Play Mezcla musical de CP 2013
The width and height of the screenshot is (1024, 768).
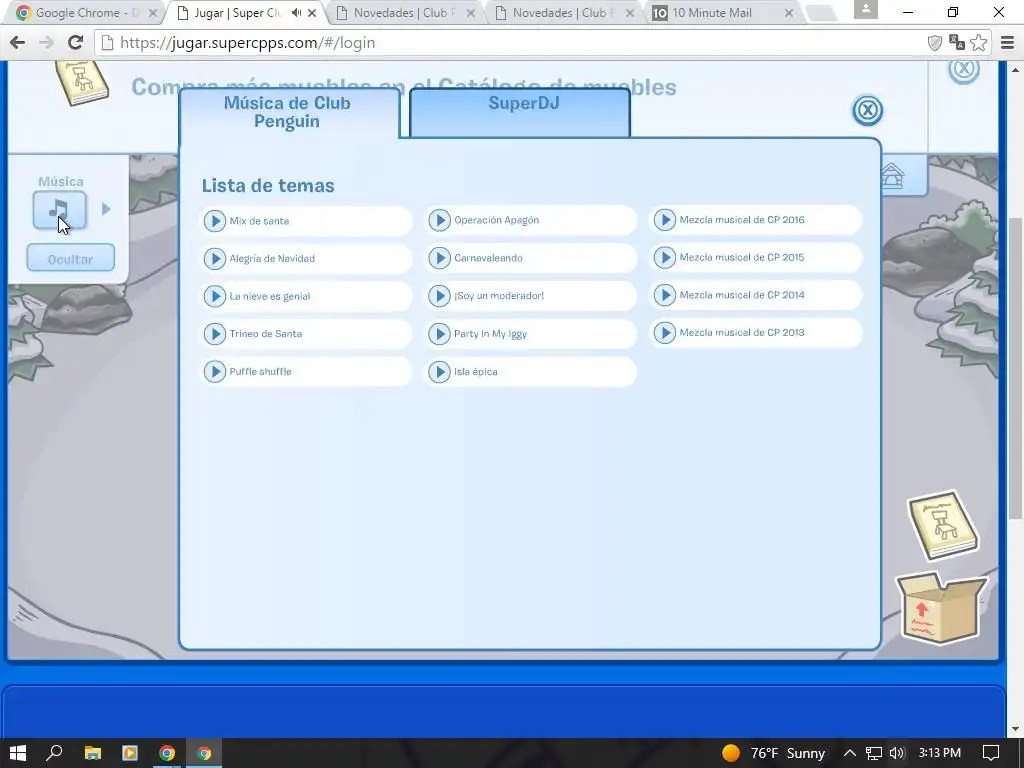(x=665, y=332)
